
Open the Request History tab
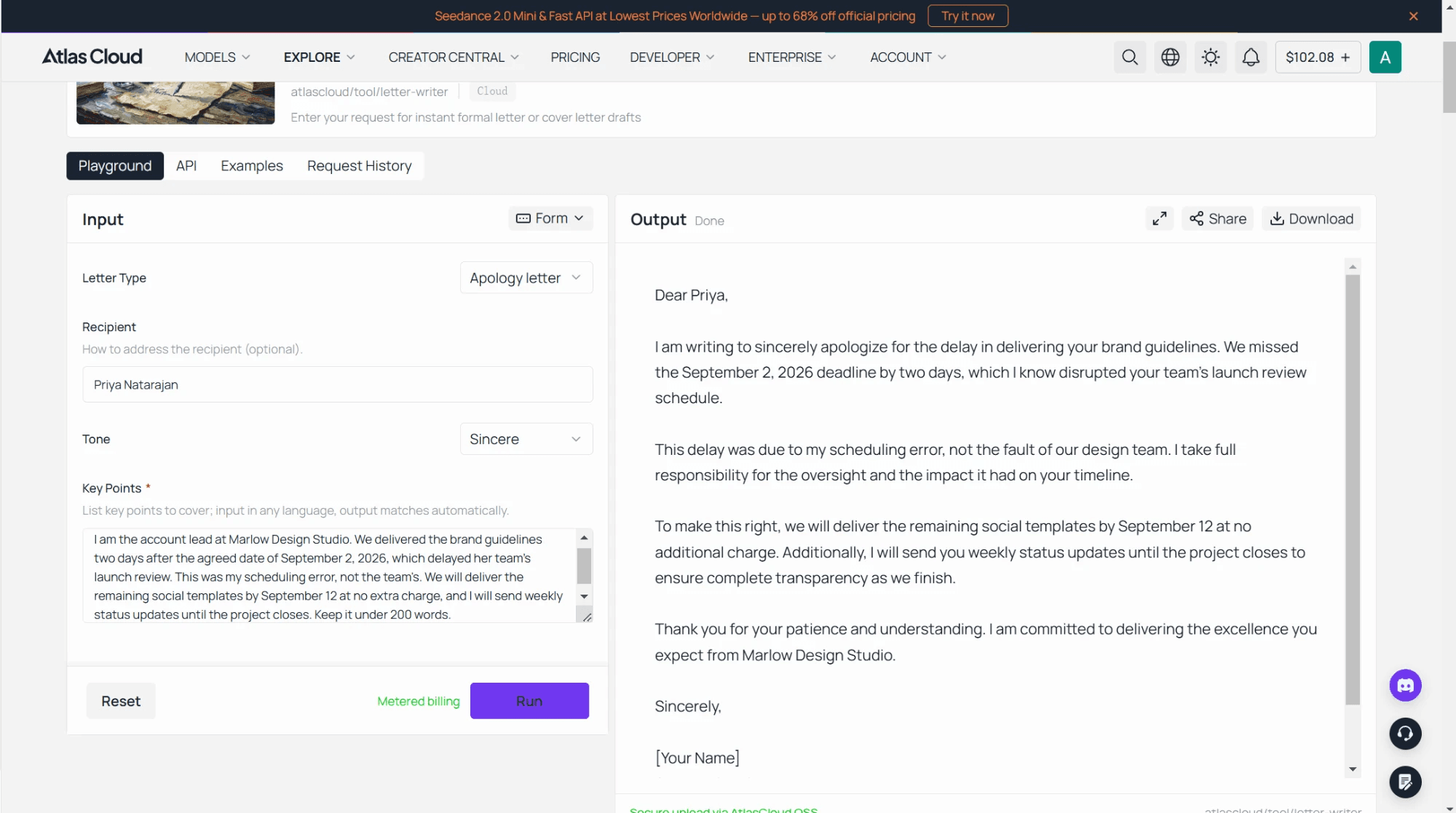359,166
